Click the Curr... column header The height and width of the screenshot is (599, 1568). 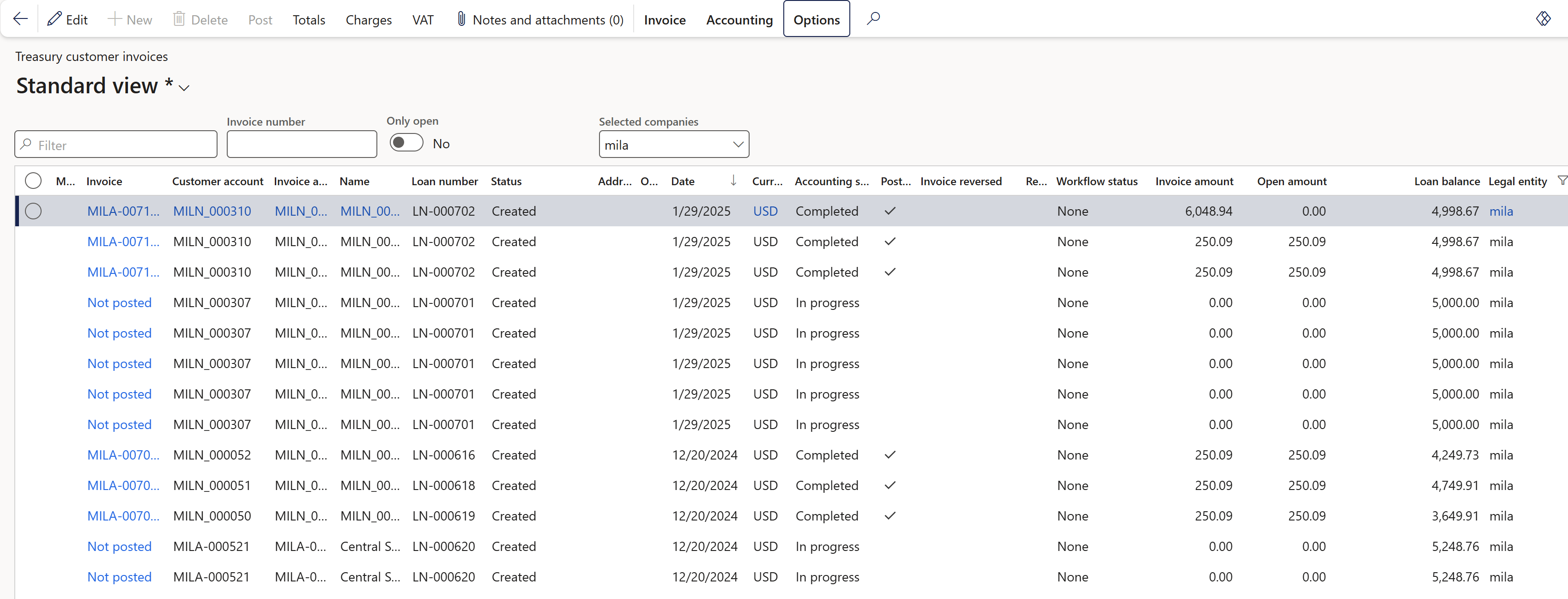click(x=767, y=182)
